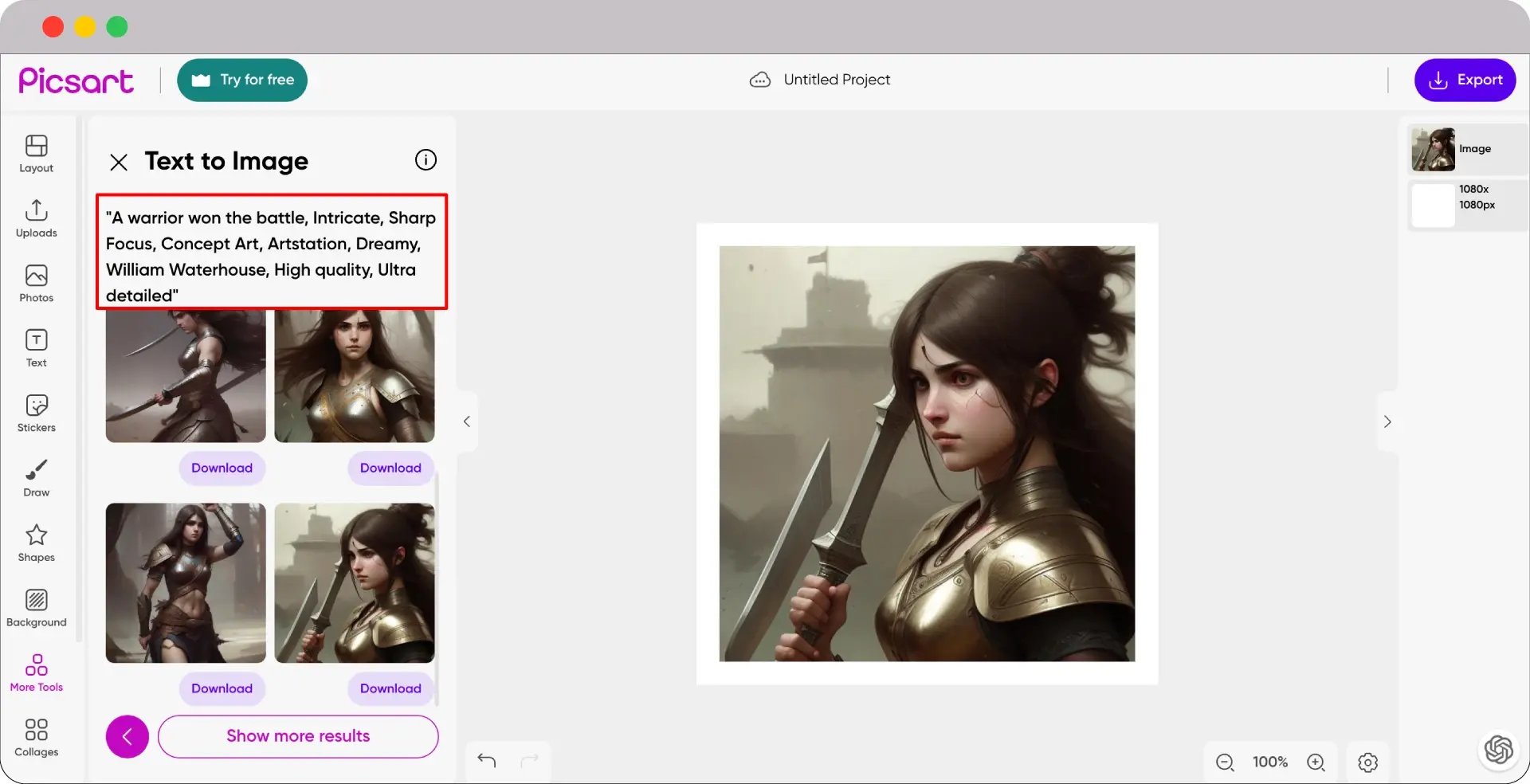This screenshot has width=1530, height=784.
Task: Open the More Tools menu
Action: click(x=36, y=672)
